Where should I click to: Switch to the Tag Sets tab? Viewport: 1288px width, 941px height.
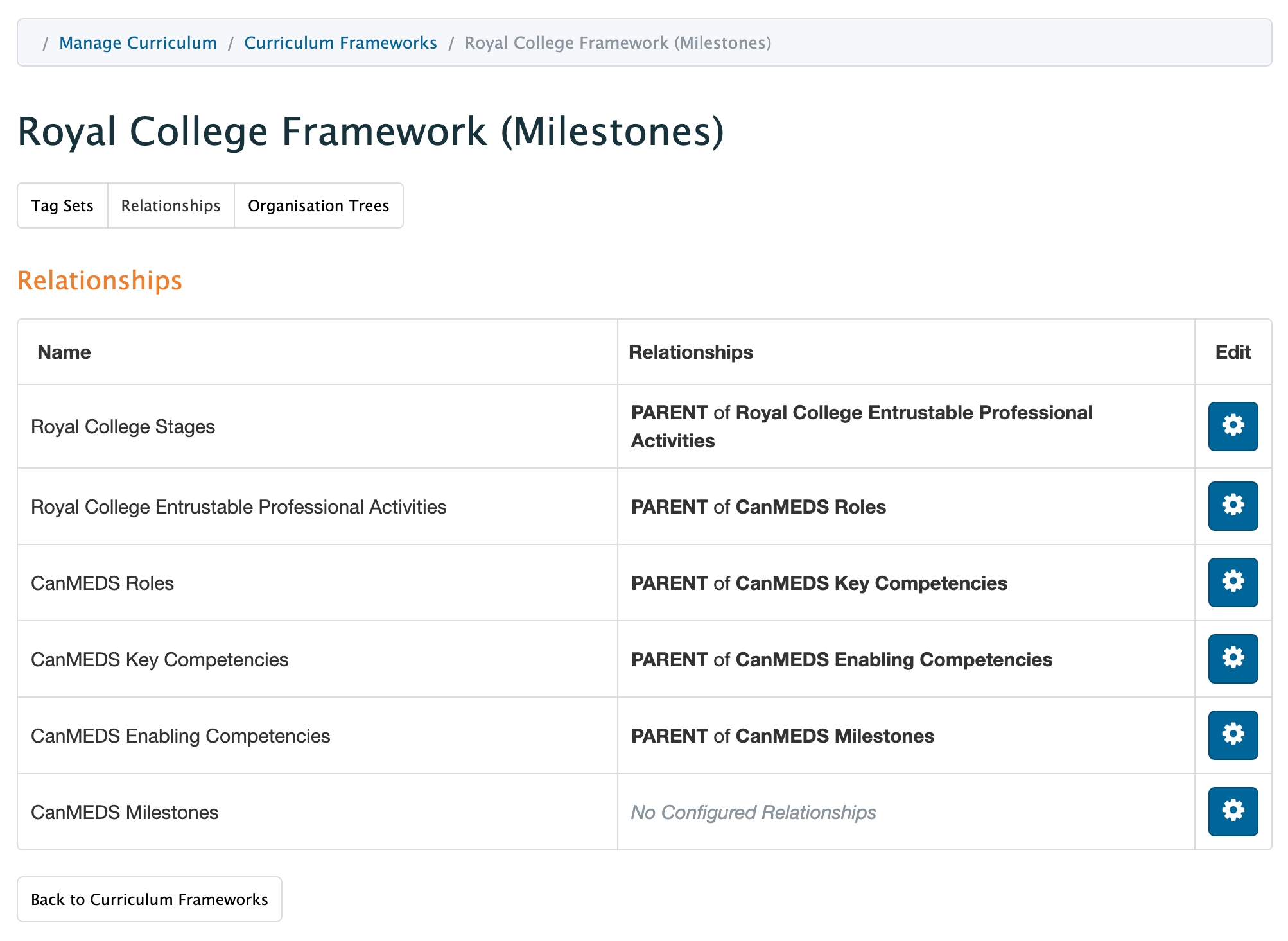pyautogui.click(x=62, y=205)
